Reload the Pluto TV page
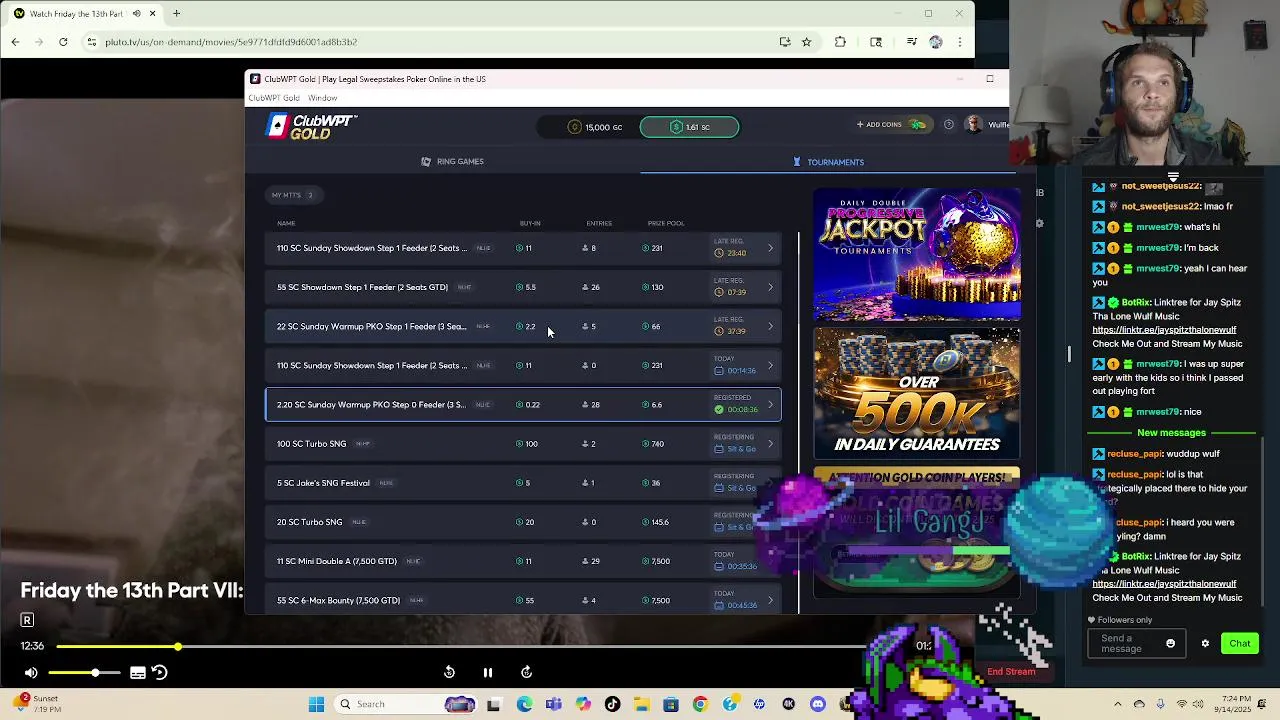The height and width of the screenshot is (720, 1280). pos(63,42)
